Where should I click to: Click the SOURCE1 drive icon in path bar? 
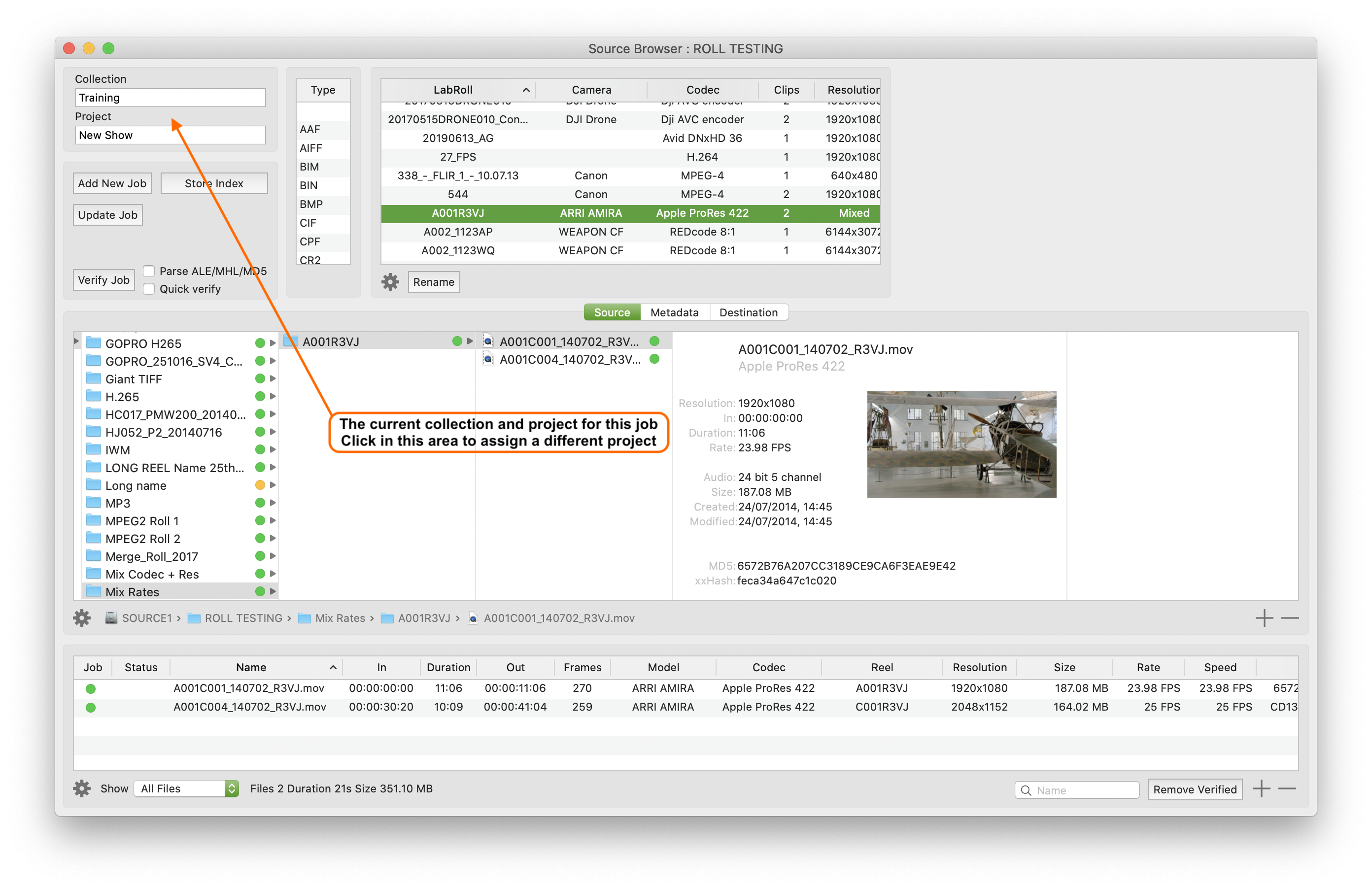click(x=111, y=618)
